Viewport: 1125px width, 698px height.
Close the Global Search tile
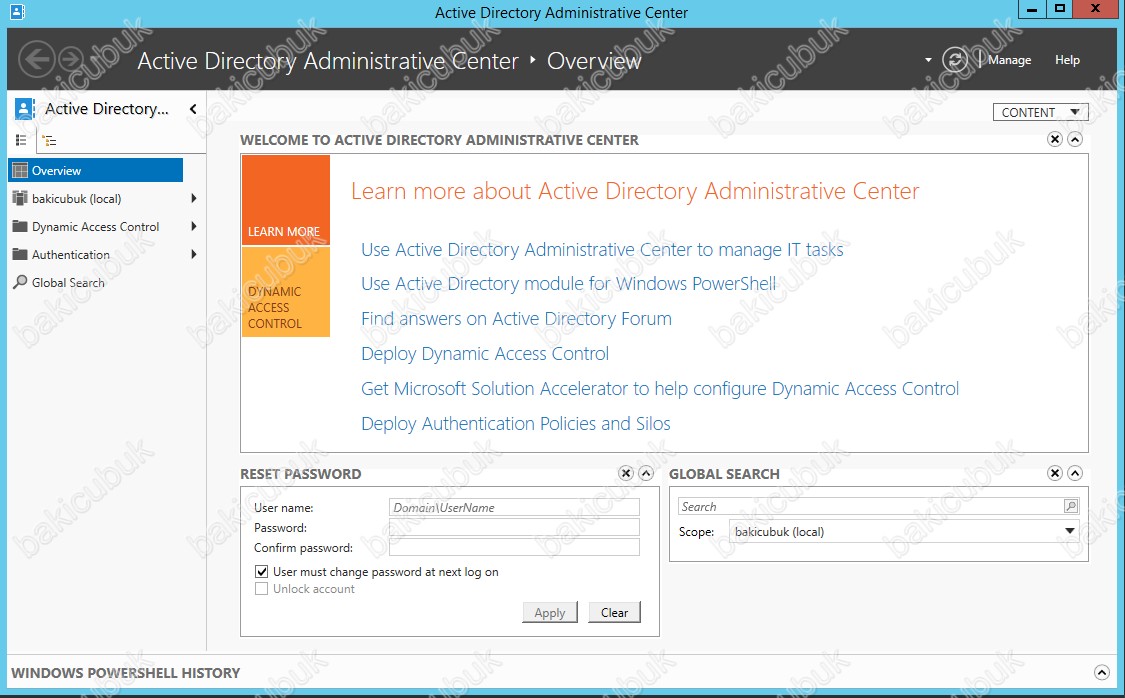1055,473
